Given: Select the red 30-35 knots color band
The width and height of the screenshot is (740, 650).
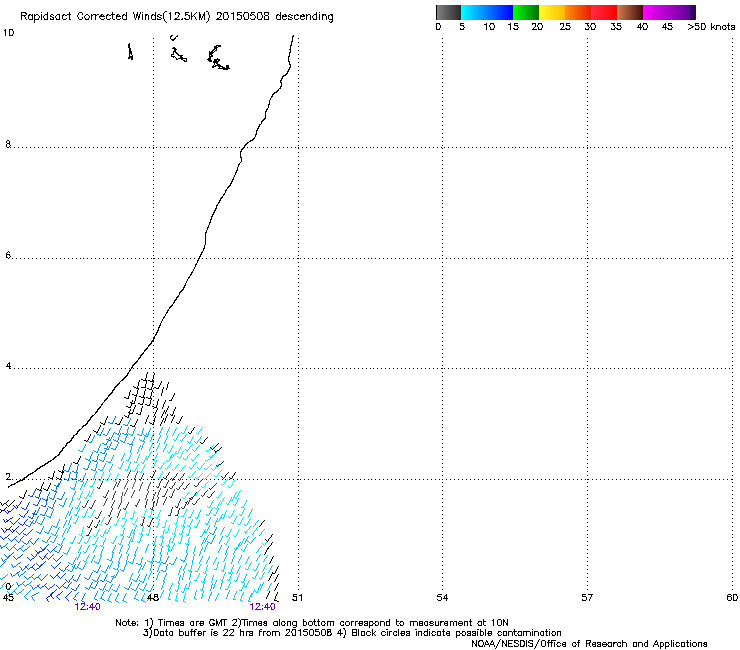Looking at the screenshot, I should click(604, 12).
